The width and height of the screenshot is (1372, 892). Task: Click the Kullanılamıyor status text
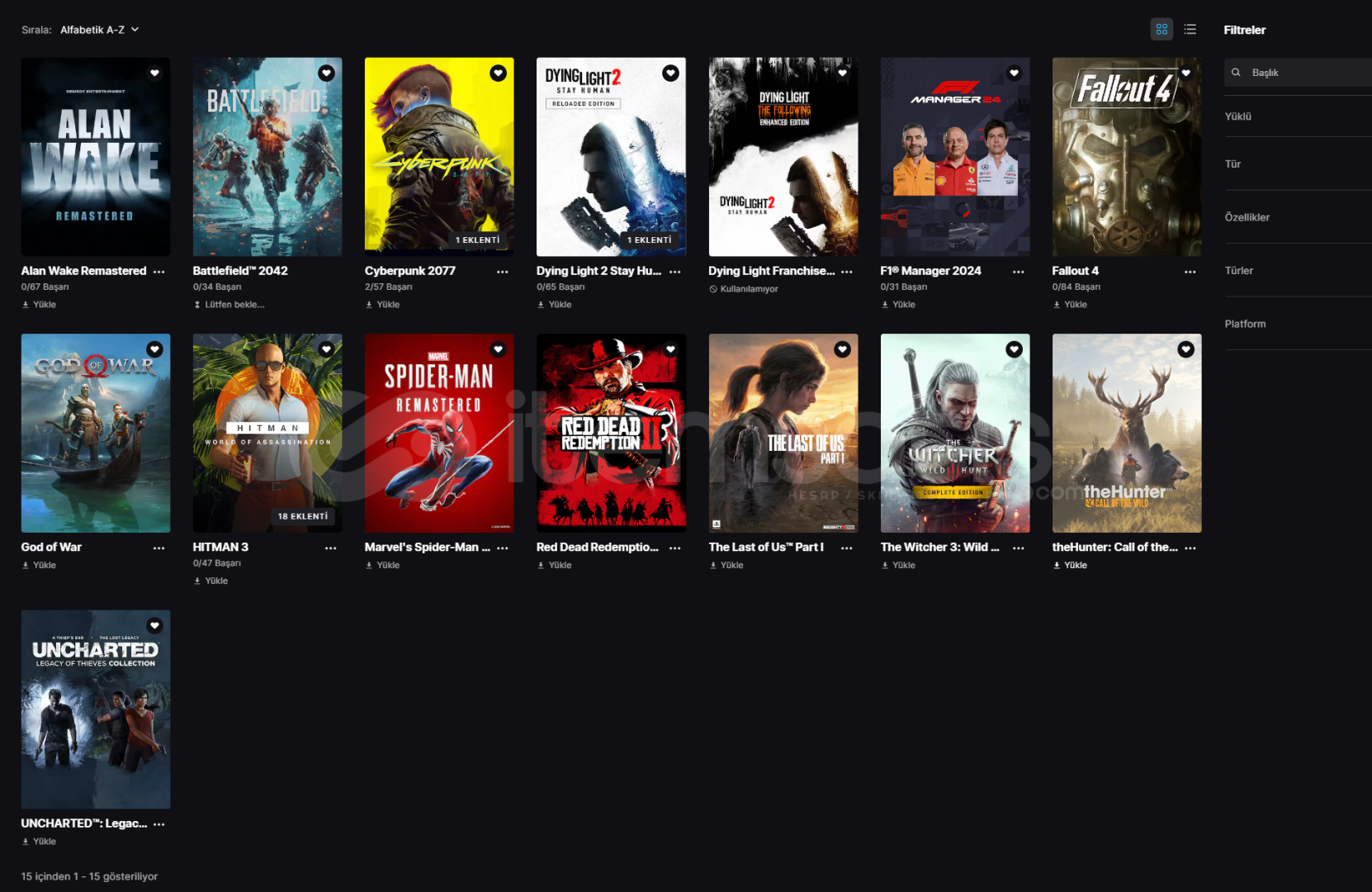(x=744, y=289)
